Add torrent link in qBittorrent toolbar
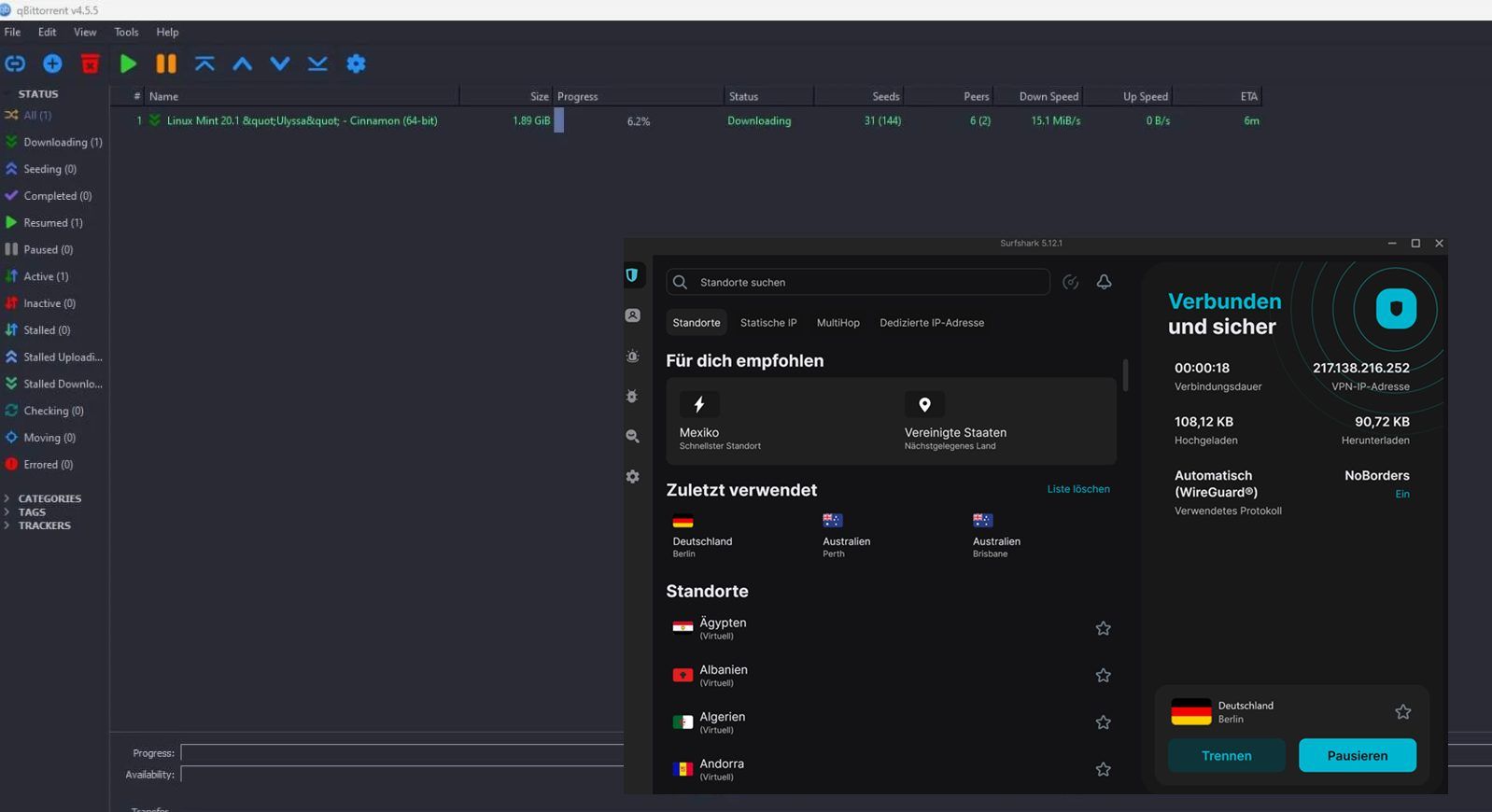1492x812 pixels. [15, 63]
